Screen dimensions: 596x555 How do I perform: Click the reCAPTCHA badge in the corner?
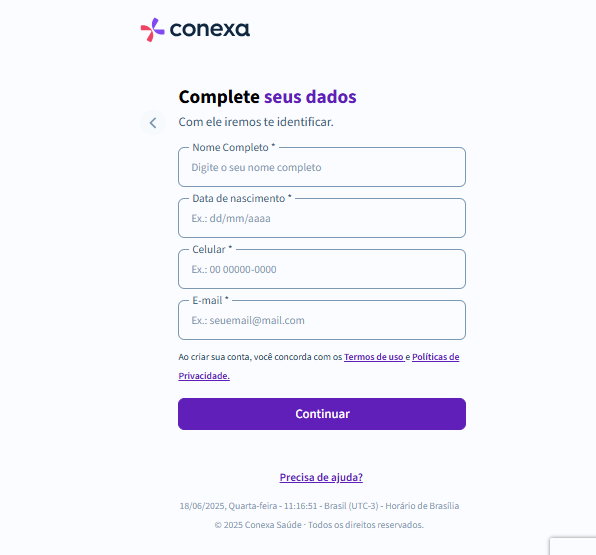(573, 546)
